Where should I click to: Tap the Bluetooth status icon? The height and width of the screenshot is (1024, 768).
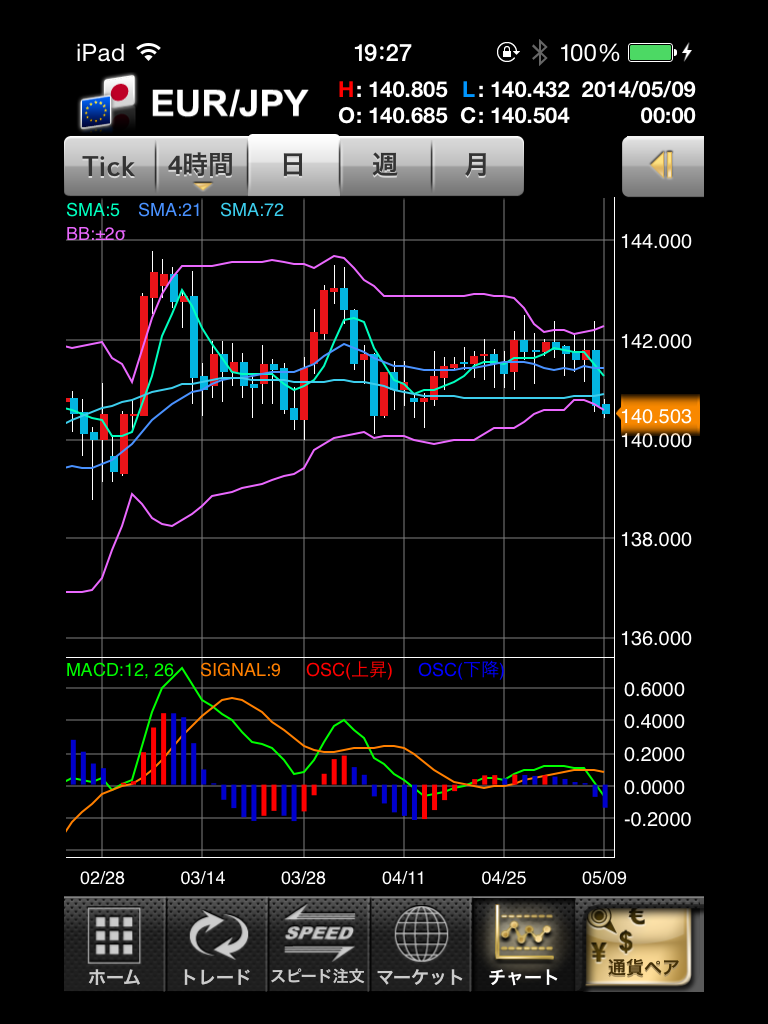pyautogui.click(x=539, y=52)
